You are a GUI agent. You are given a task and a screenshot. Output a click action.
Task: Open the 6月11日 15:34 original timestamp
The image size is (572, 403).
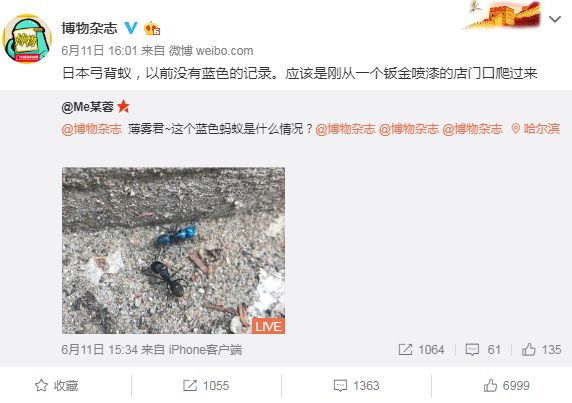[x=99, y=350]
